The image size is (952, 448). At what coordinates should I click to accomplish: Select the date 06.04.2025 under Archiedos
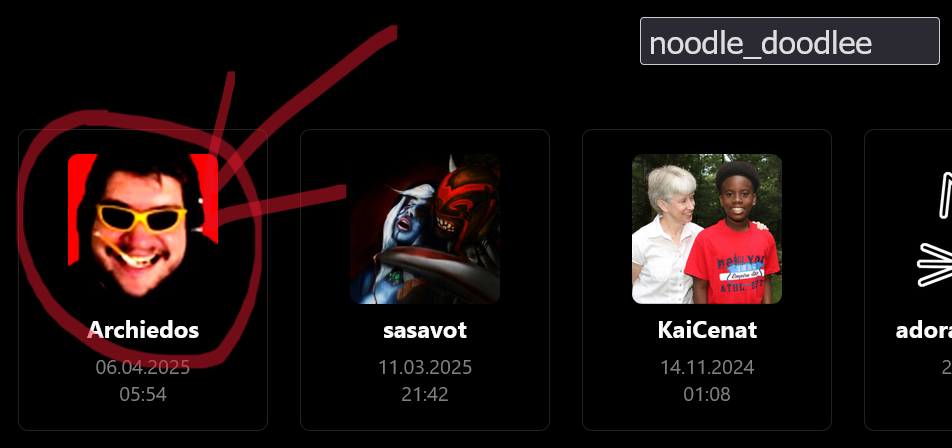coord(143,367)
